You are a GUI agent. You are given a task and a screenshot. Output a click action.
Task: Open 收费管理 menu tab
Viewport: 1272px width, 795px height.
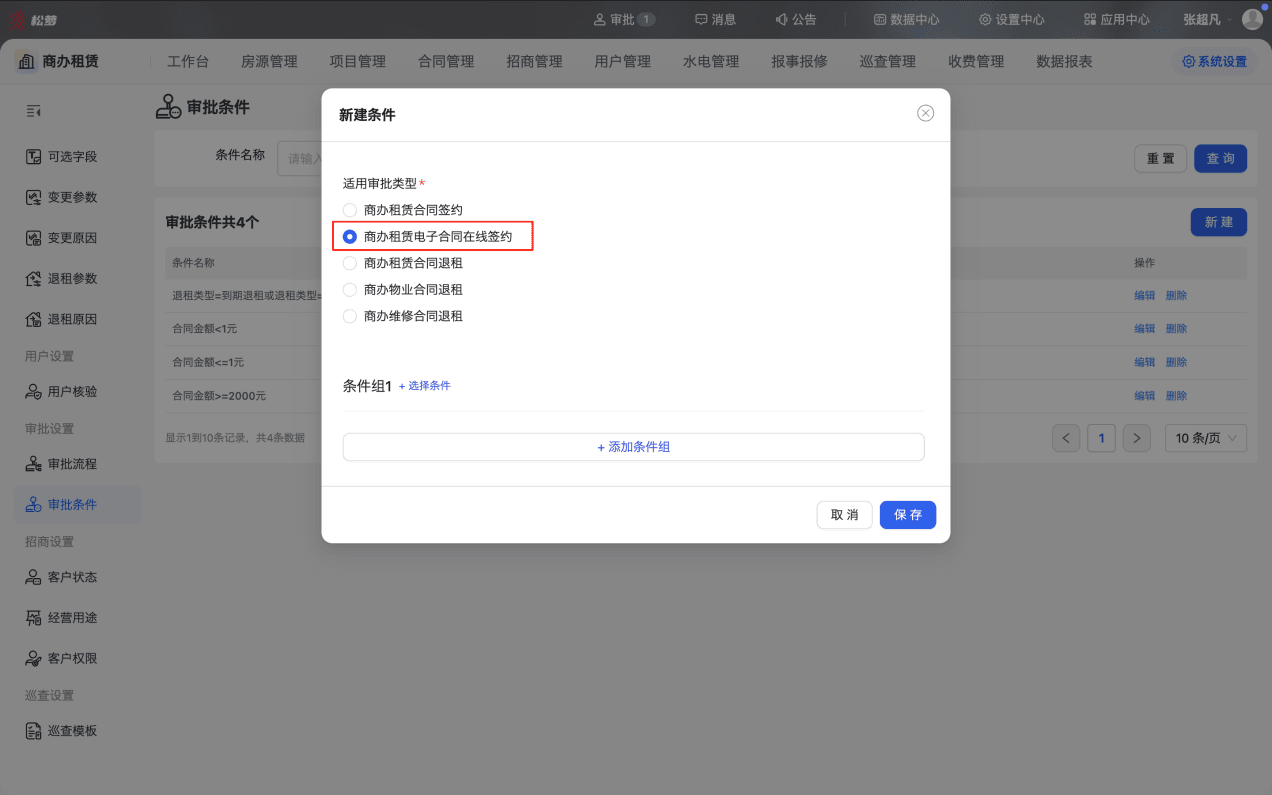tap(976, 62)
